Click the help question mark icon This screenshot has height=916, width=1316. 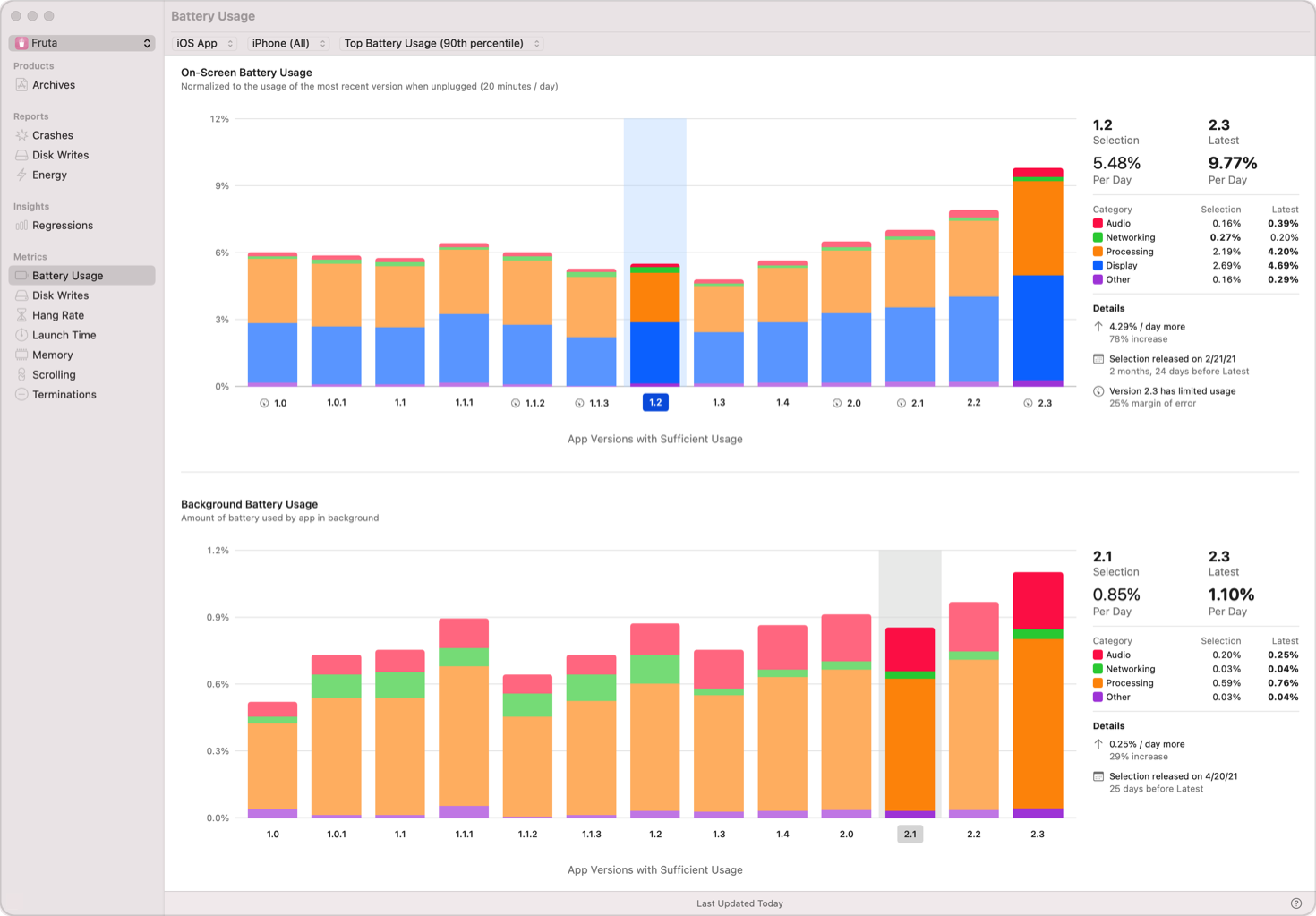coord(1295,903)
